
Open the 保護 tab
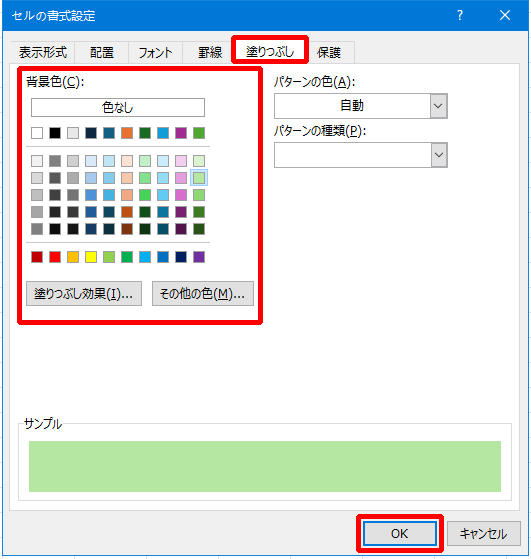pyautogui.click(x=329, y=52)
